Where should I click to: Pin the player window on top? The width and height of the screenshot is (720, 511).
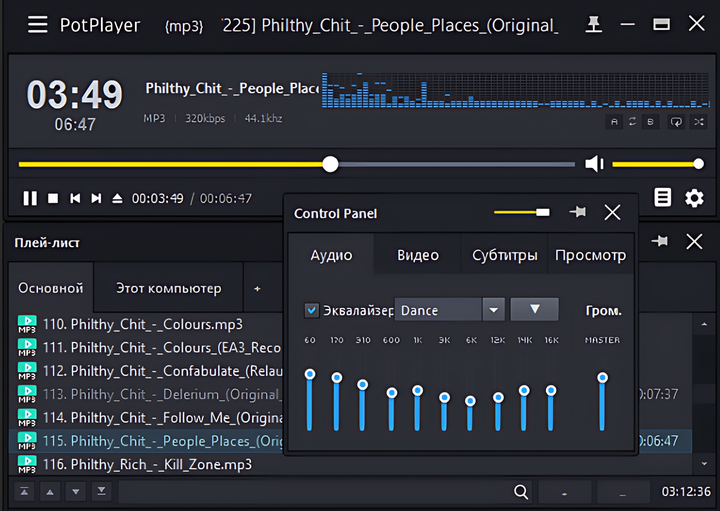(x=595, y=24)
